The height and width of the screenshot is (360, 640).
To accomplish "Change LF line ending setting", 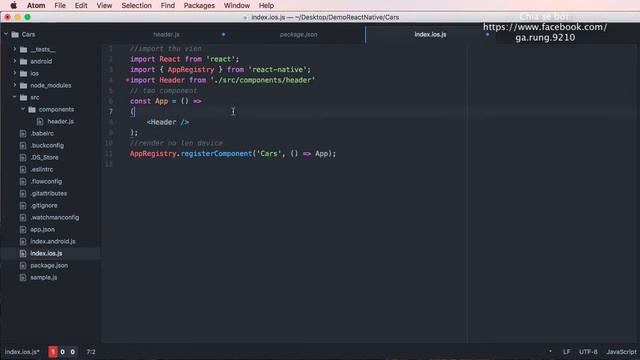I will [567, 352].
